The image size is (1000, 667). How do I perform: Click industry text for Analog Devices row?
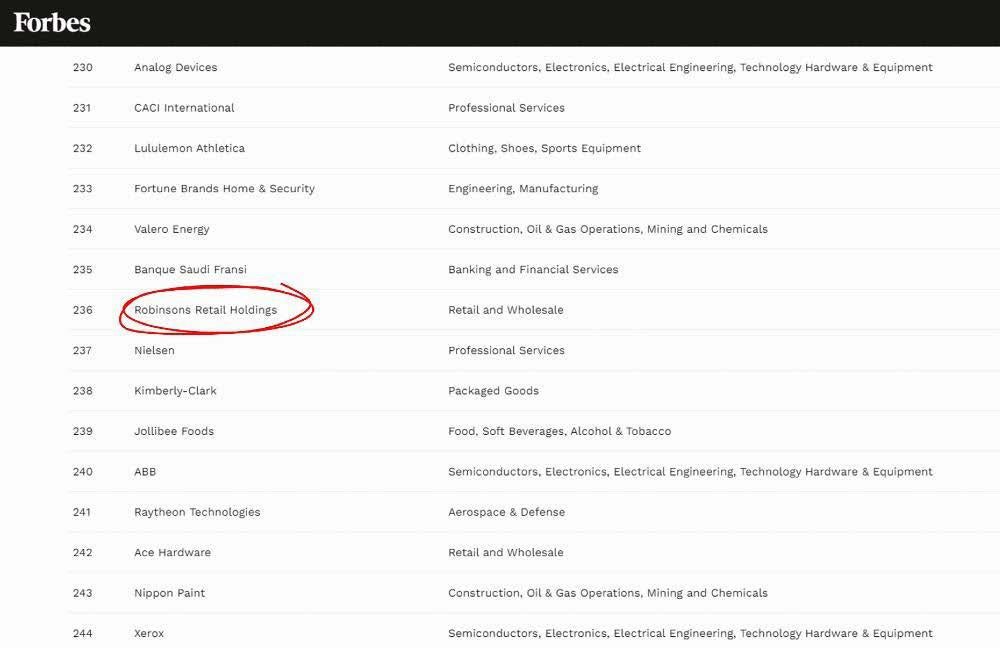690,68
